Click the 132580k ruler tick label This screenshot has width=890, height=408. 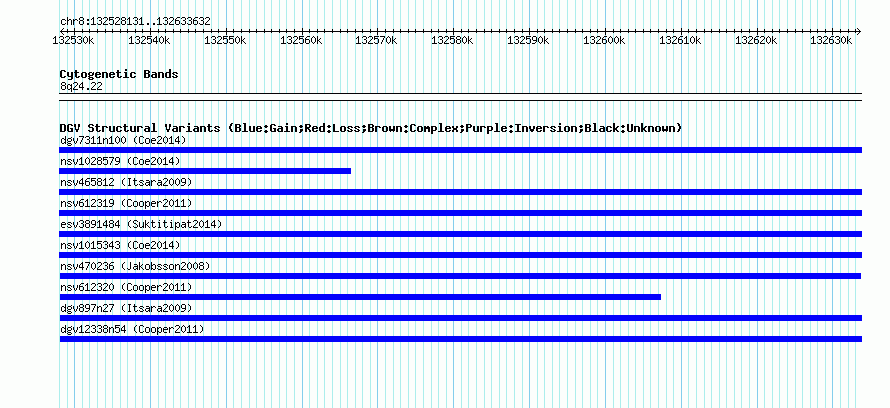pos(452,40)
